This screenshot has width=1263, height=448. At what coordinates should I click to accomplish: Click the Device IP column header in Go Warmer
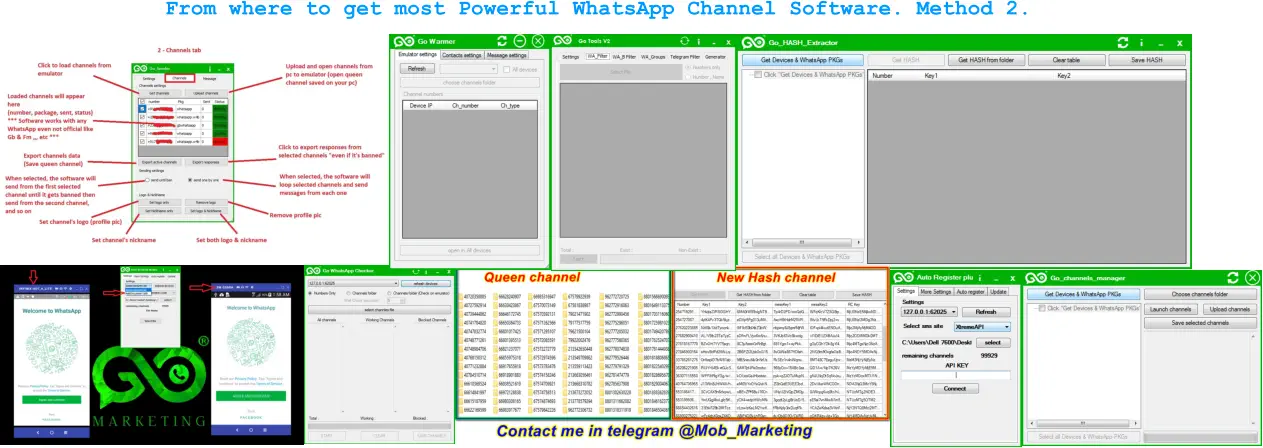click(421, 105)
